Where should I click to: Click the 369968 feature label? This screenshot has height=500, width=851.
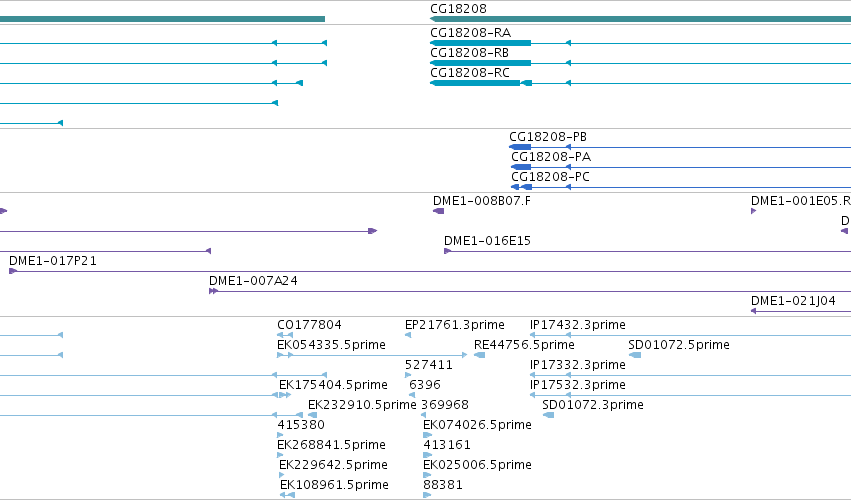coord(445,406)
